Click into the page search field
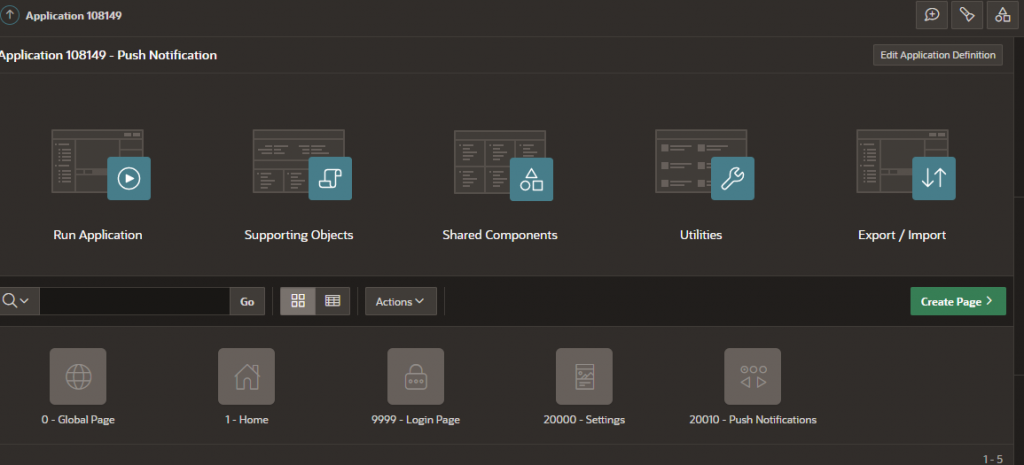The width and height of the screenshot is (1024, 465). point(135,301)
